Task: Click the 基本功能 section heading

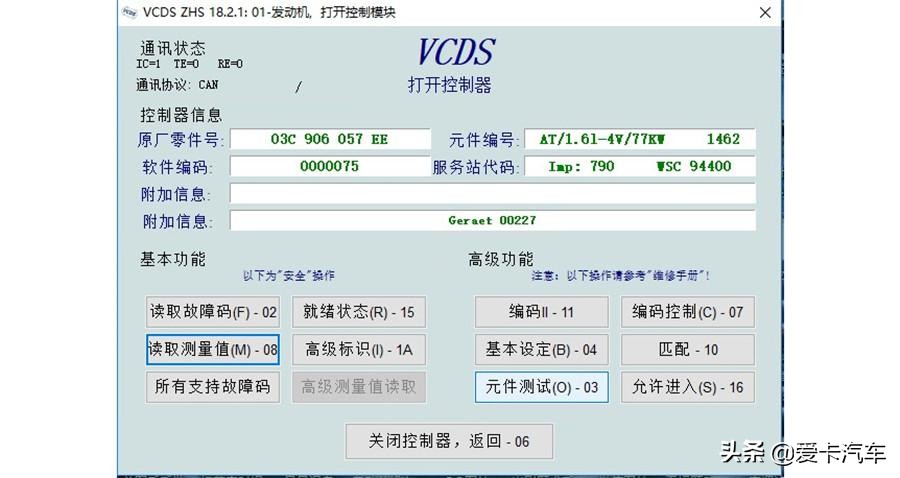Action: (173, 259)
